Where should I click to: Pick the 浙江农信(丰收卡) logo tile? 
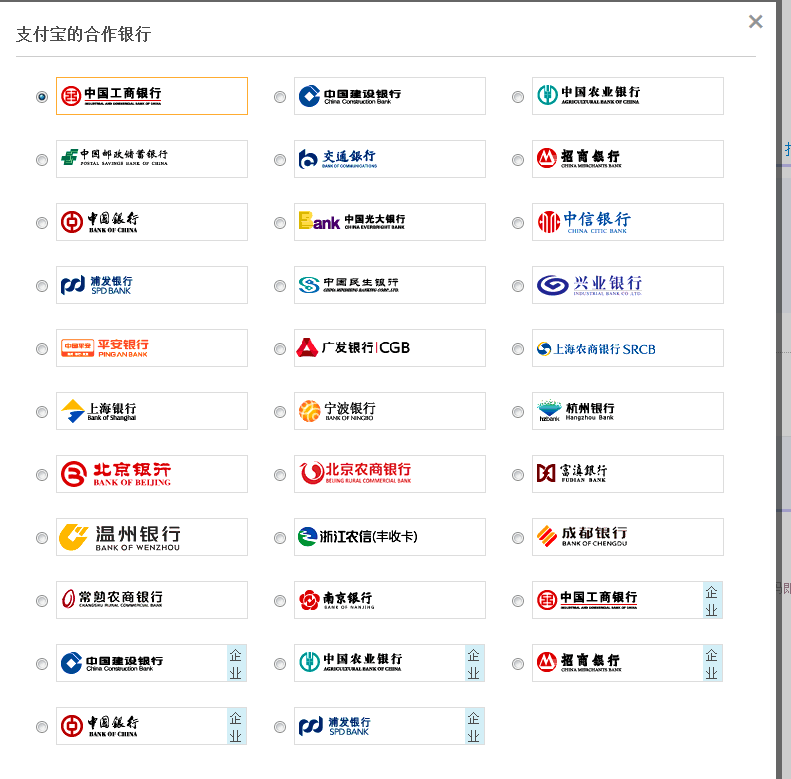point(390,537)
